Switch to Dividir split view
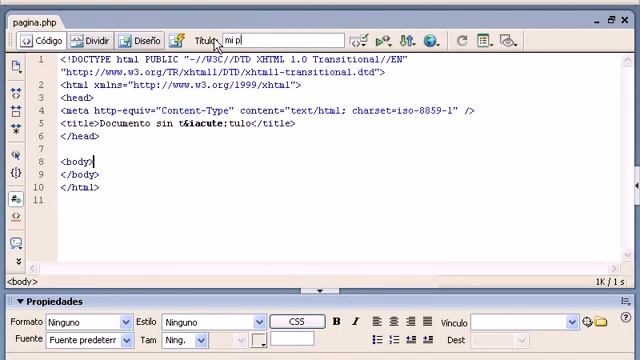Screen dimensions: 640x360 coord(90,41)
